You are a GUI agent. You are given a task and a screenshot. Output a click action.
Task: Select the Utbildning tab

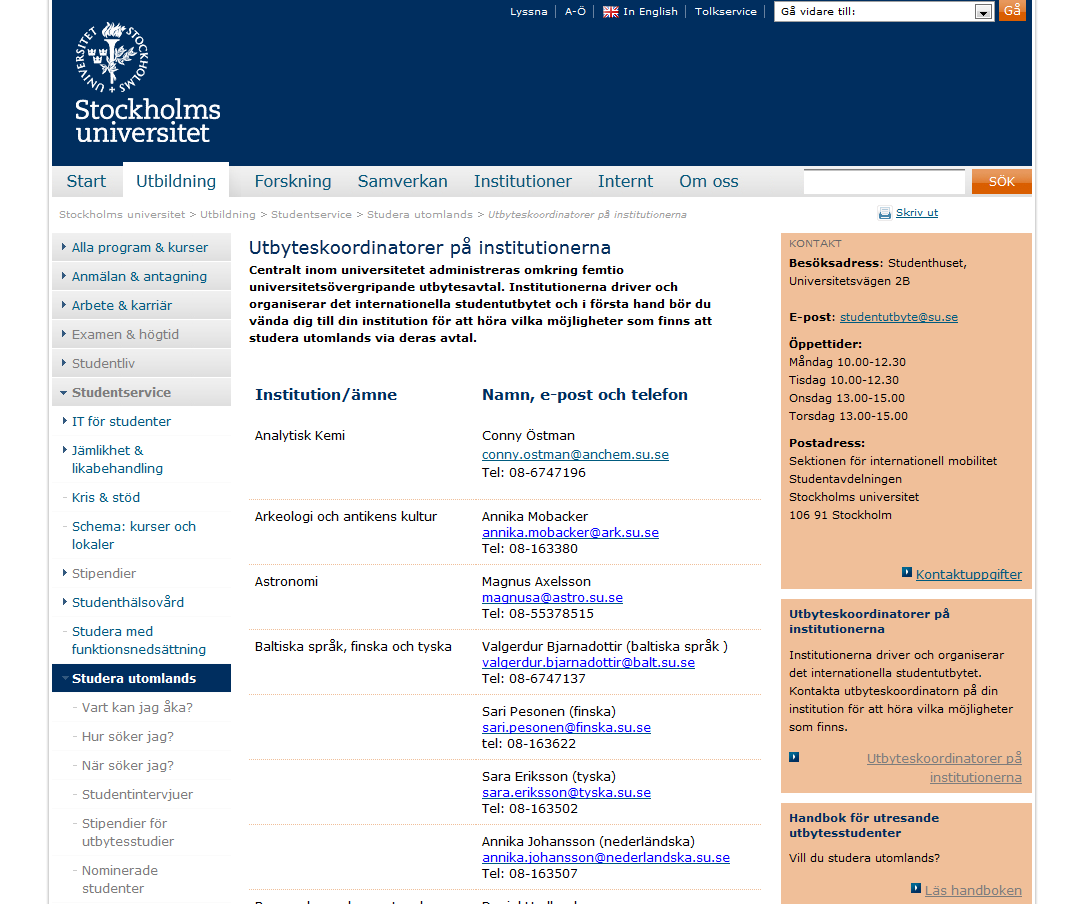(x=176, y=181)
